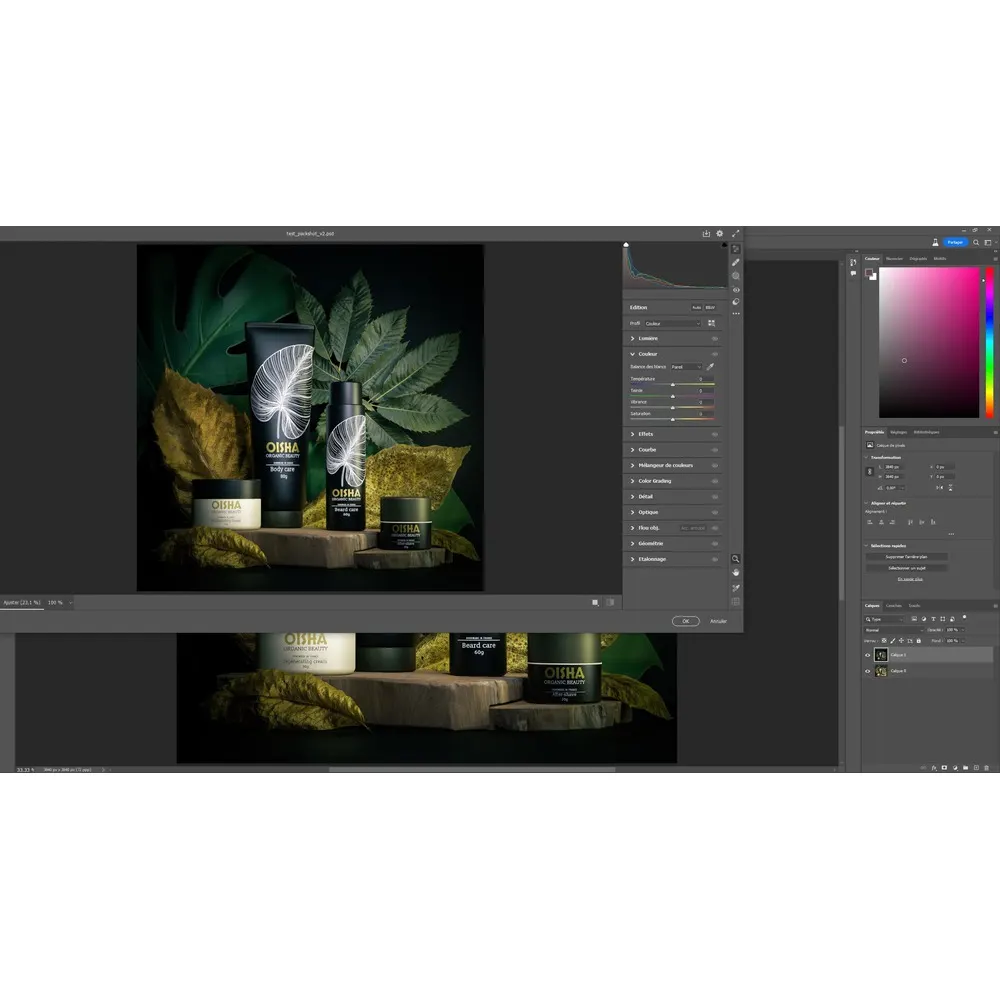Open Camera Raw preferences gear icon
This screenshot has width=1000, height=1000.
click(720, 233)
